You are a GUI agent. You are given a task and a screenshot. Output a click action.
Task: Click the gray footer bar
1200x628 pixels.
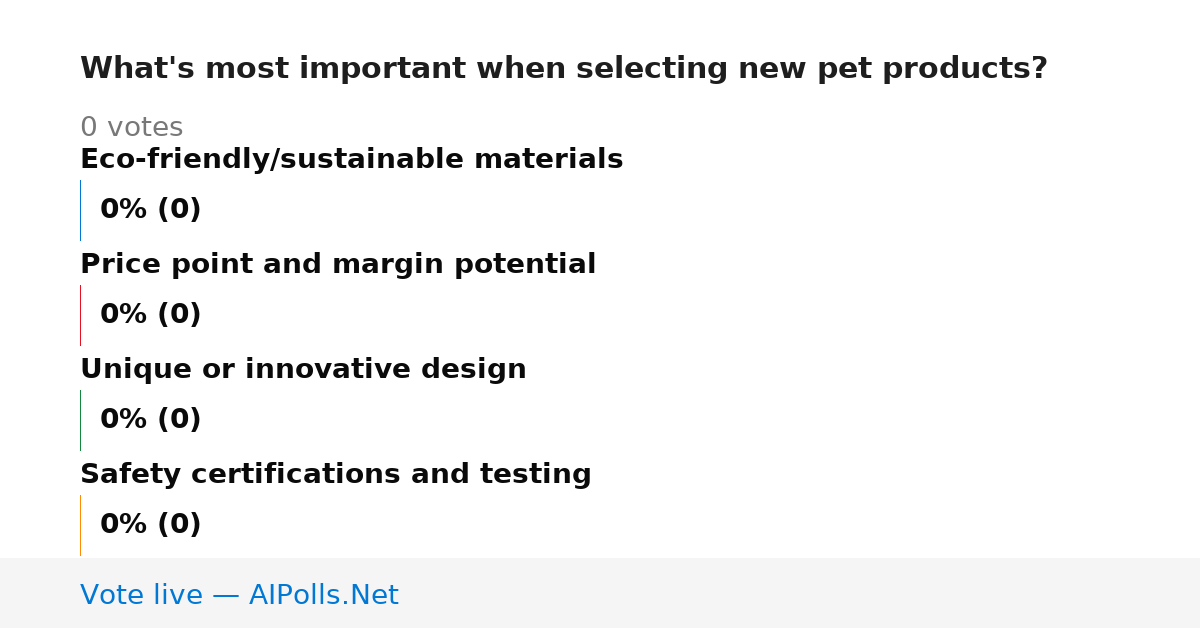click(600, 593)
